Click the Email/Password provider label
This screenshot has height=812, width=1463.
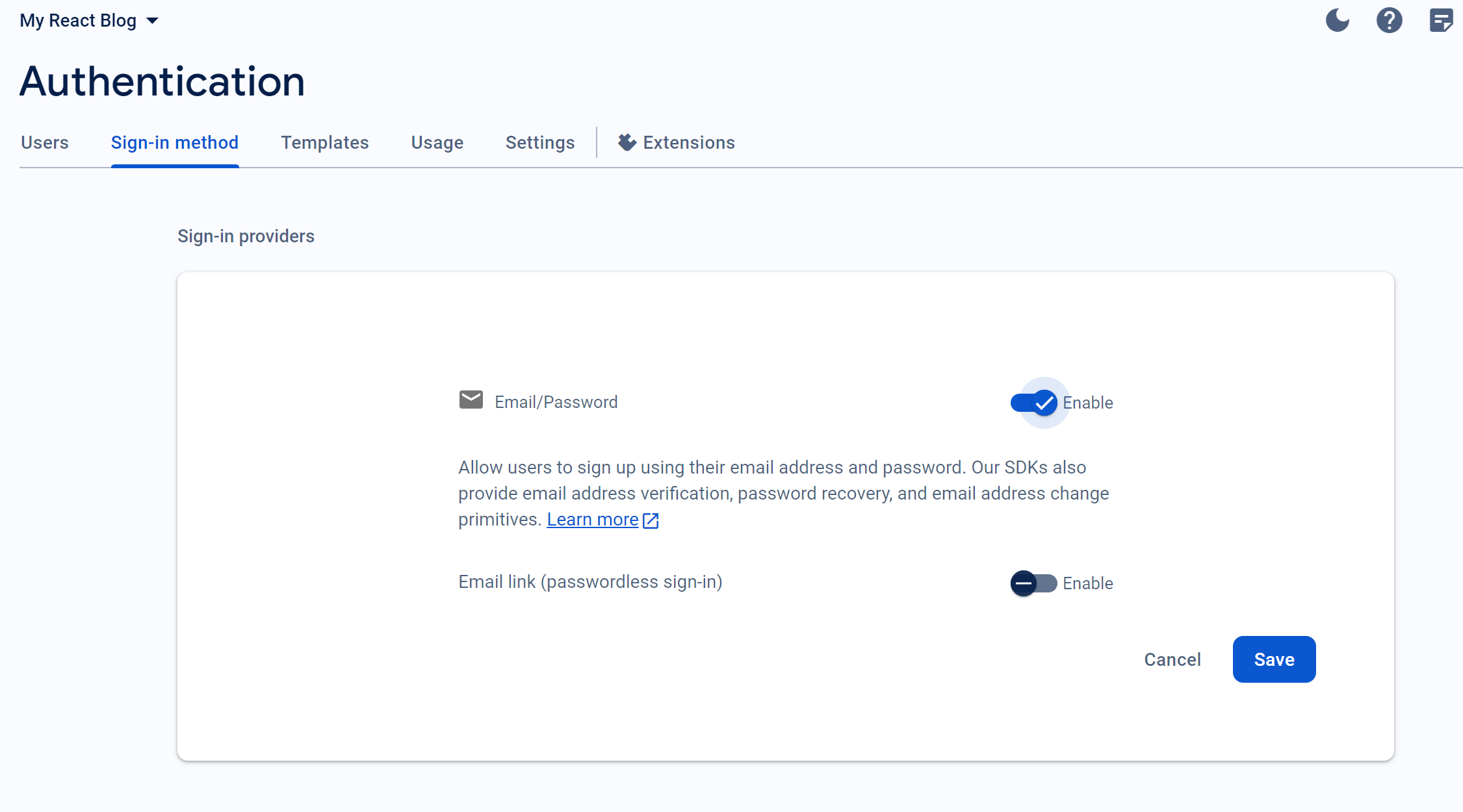pyautogui.click(x=556, y=402)
